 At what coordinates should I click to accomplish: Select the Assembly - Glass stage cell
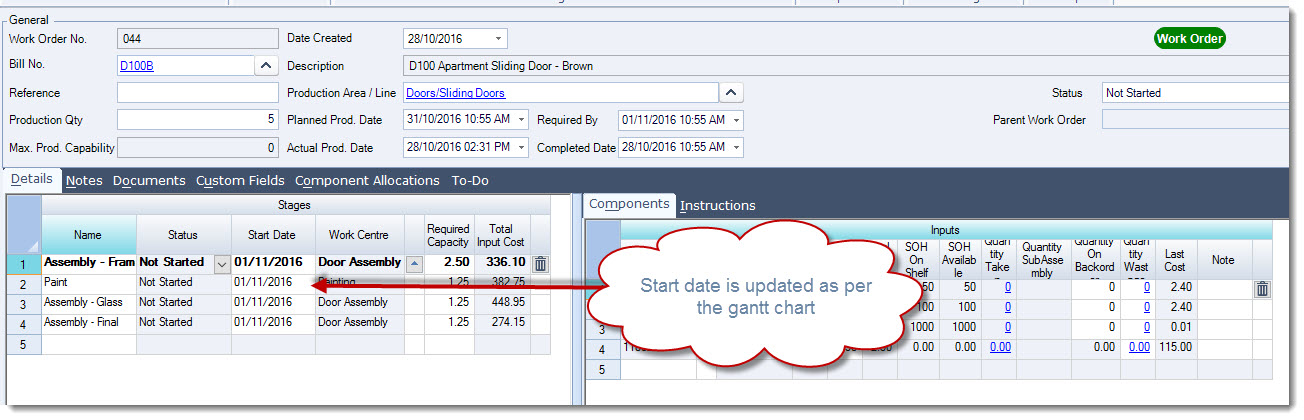[89, 302]
